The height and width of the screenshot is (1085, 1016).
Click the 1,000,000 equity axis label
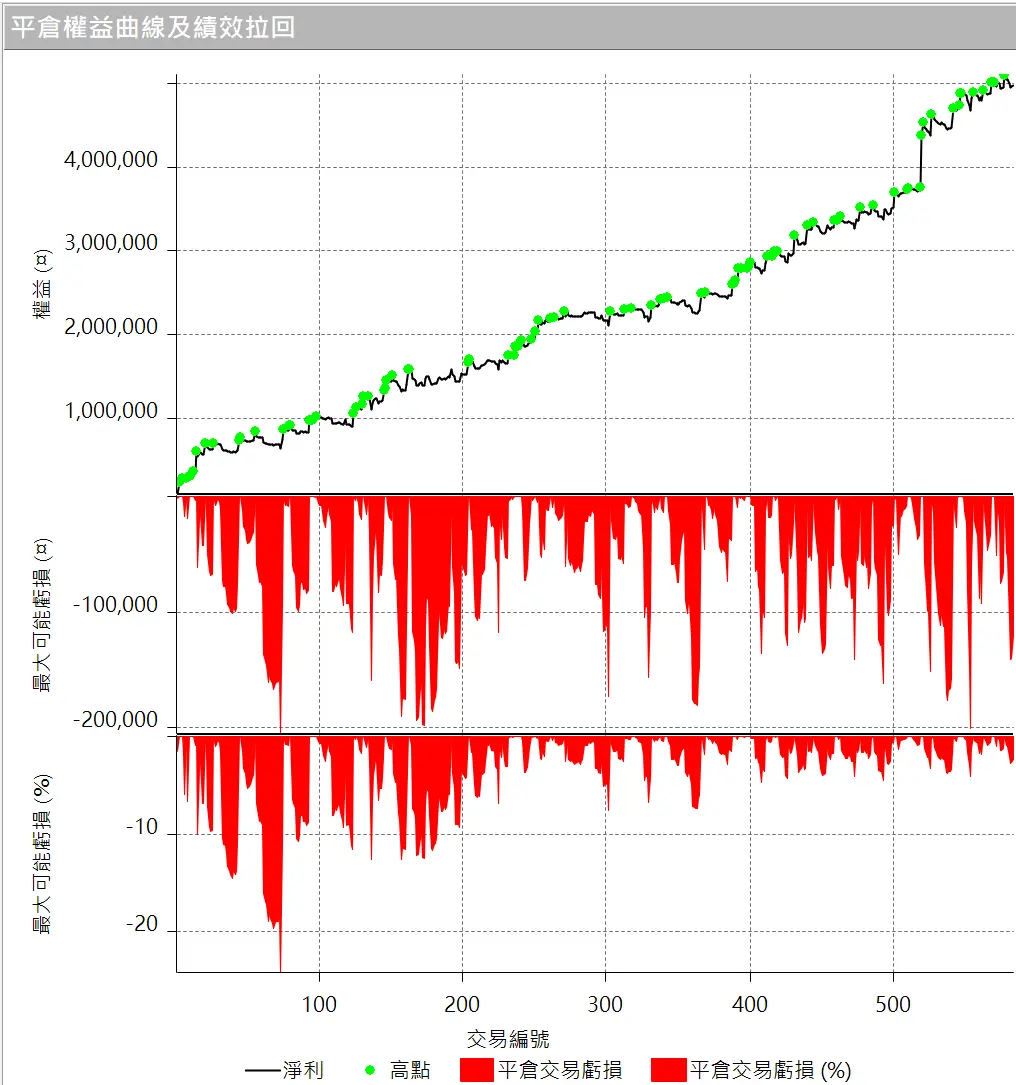coord(110,411)
